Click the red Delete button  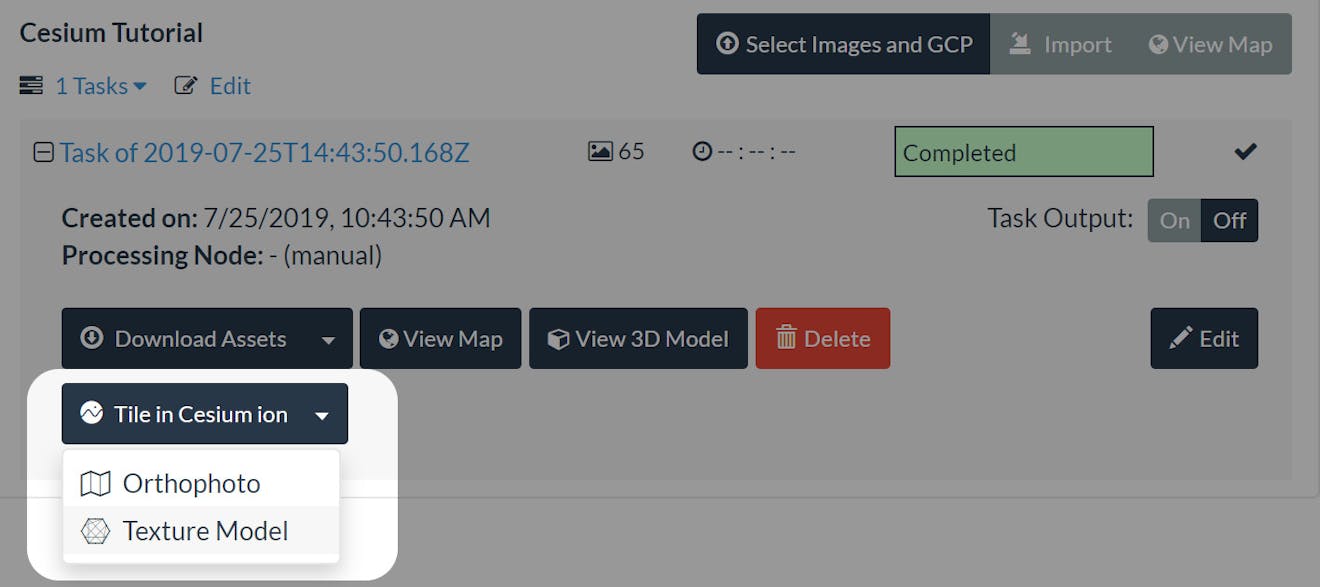coord(823,339)
